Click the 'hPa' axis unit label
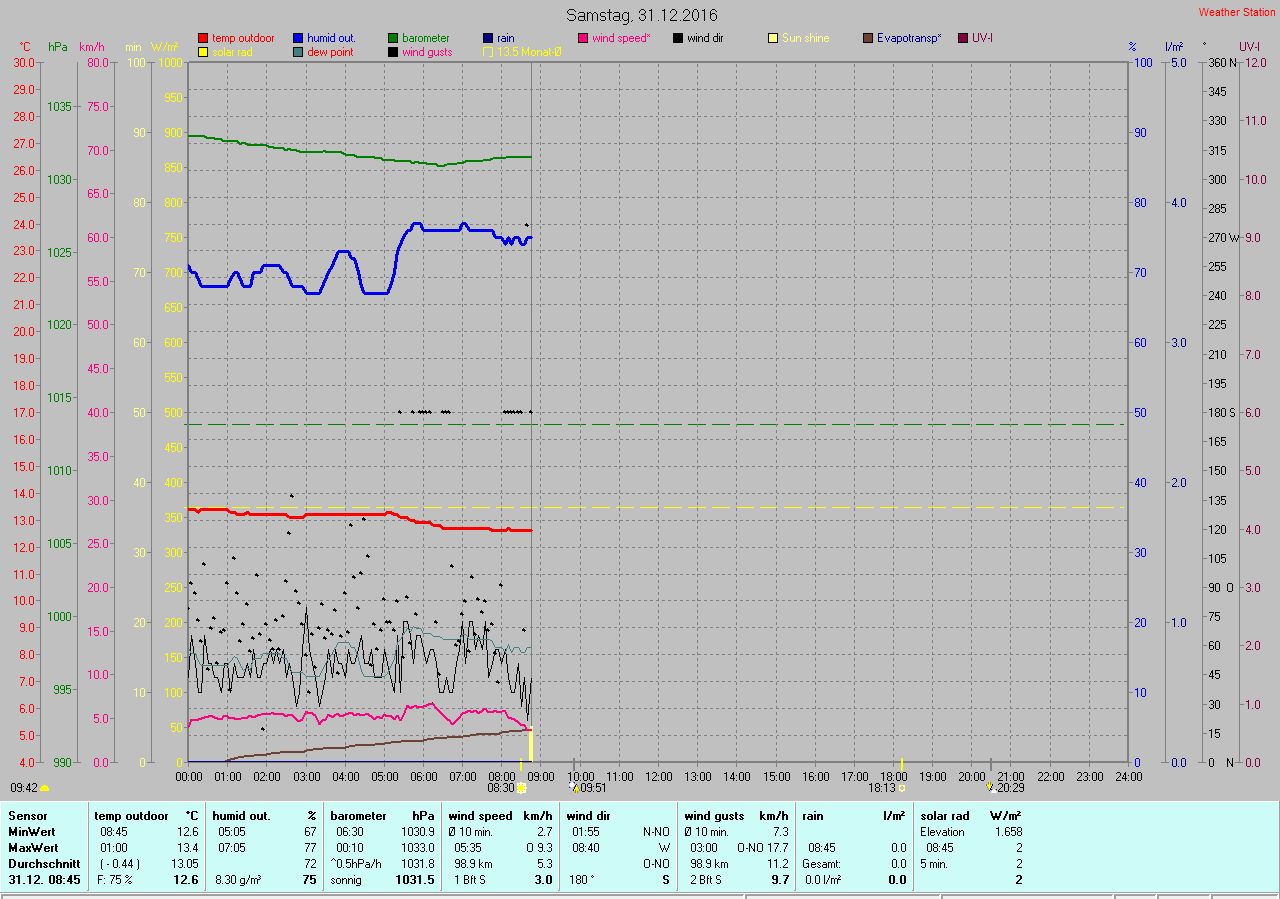The height and width of the screenshot is (899, 1280). click(57, 47)
